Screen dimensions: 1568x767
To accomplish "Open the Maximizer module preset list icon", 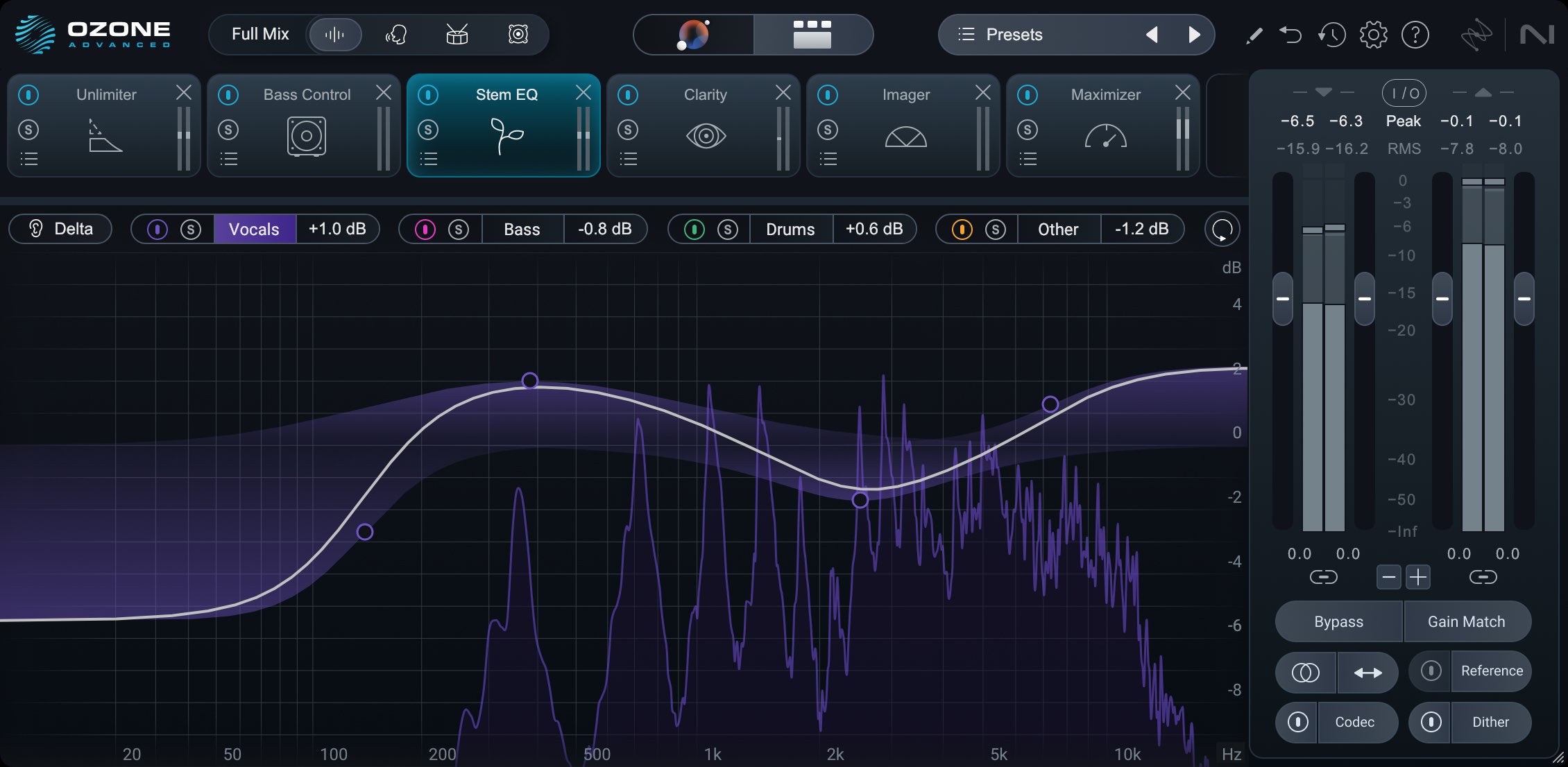I will [x=1028, y=159].
